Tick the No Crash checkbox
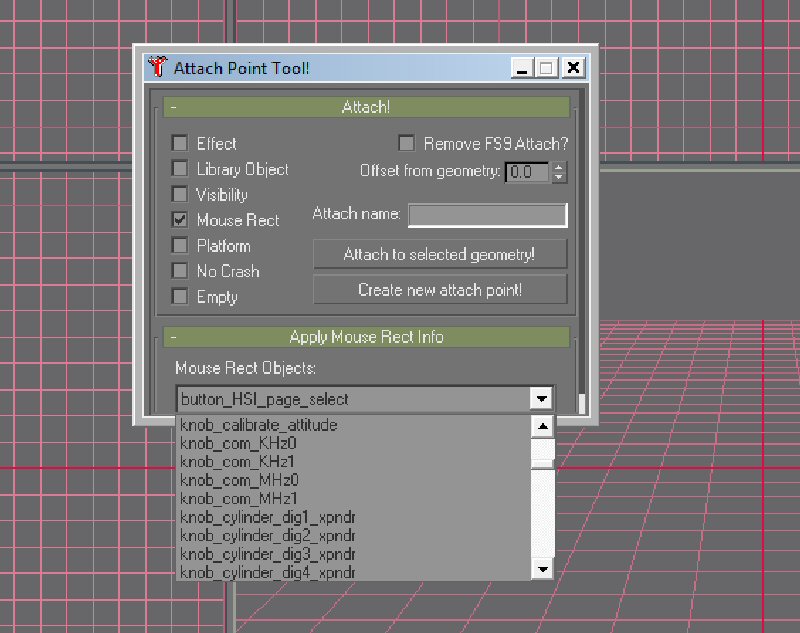800x633 pixels. [180, 271]
